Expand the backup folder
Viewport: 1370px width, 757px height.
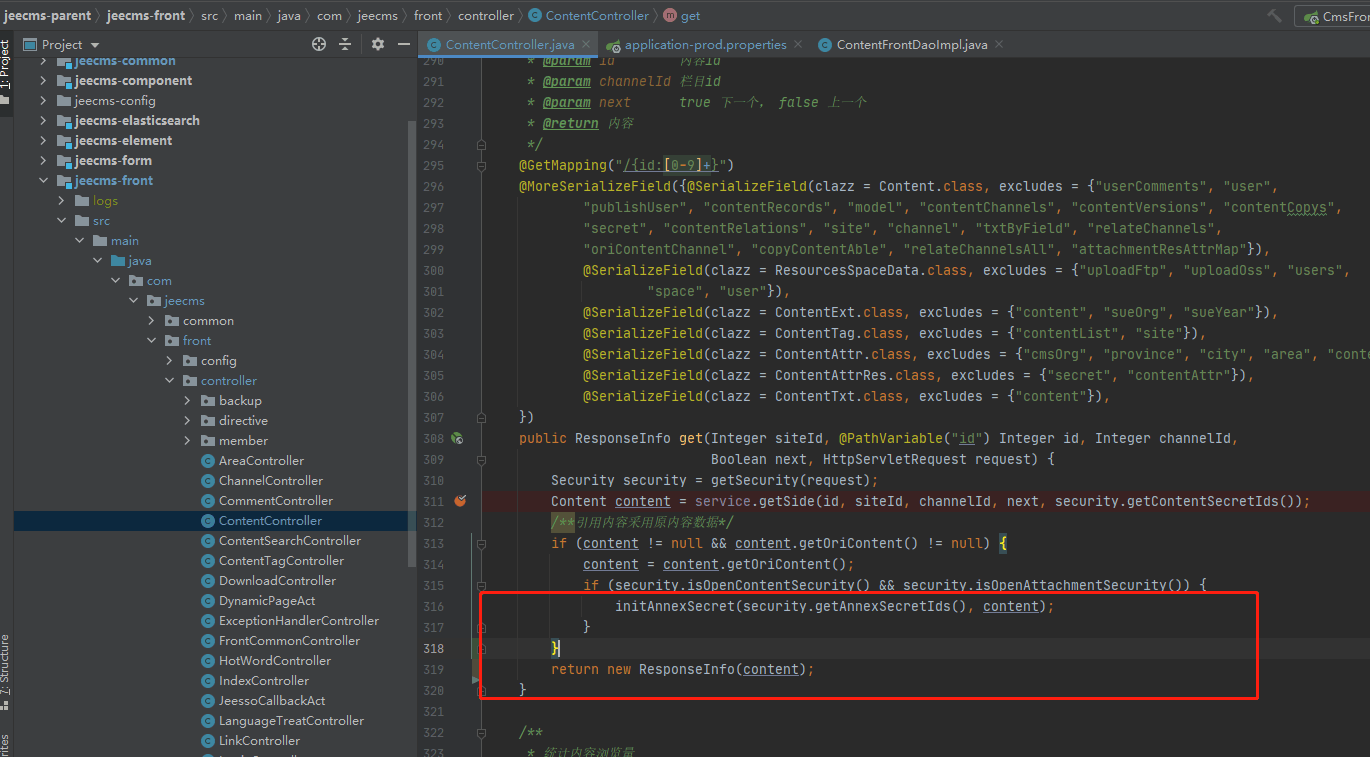(188, 401)
